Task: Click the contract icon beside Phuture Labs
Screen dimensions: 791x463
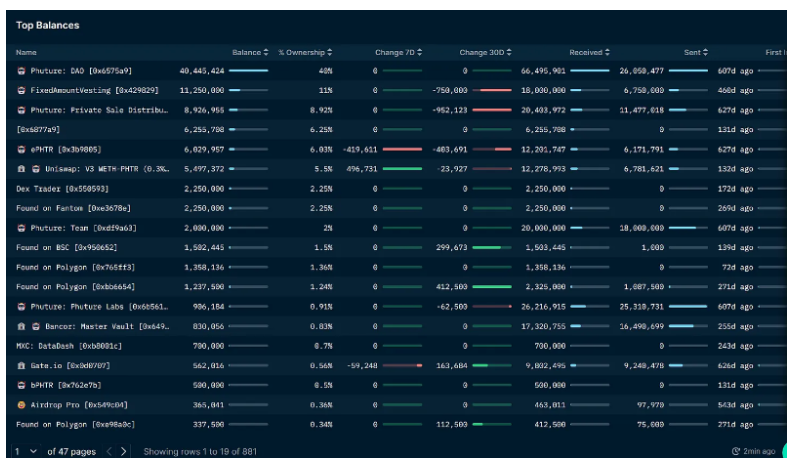Action: (x=21, y=307)
